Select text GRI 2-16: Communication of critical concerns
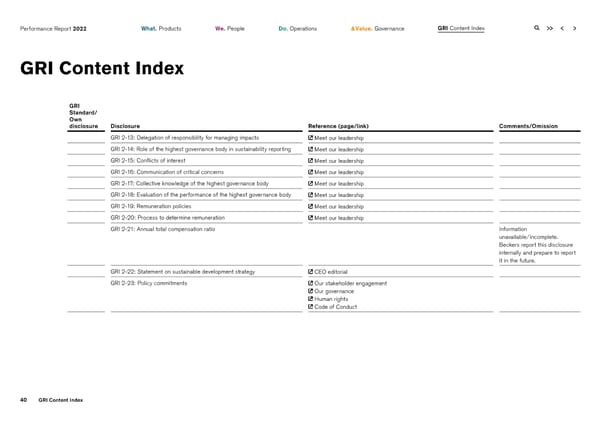This screenshot has height=424, width=600. tap(167, 172)
